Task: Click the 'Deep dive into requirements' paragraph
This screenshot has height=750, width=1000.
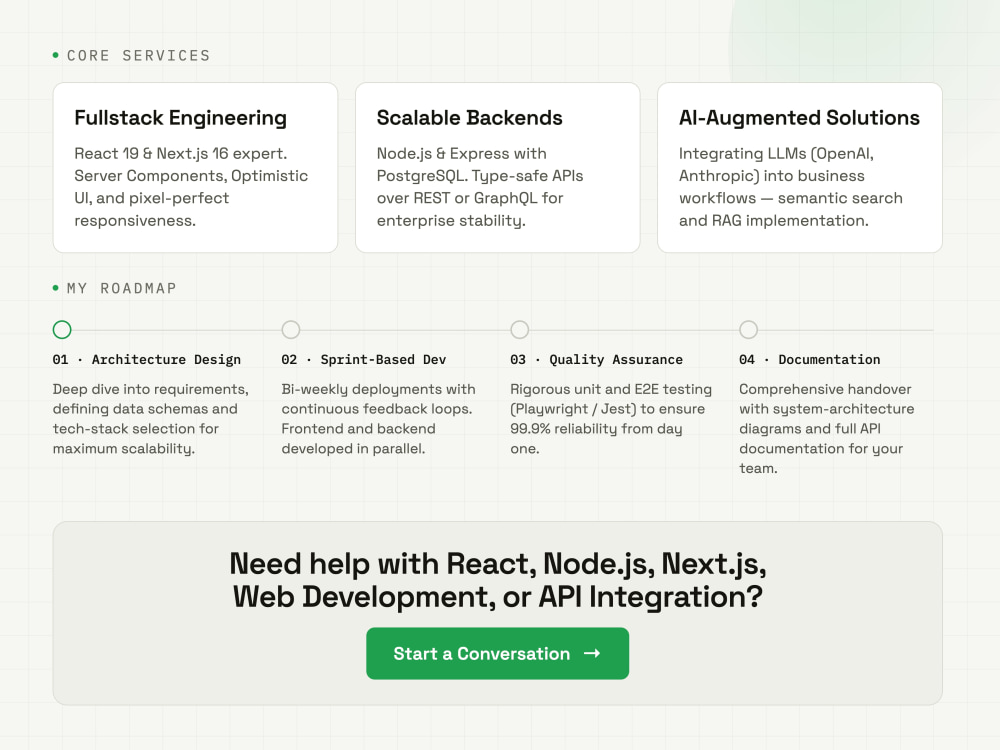Action: coord(151,418)
